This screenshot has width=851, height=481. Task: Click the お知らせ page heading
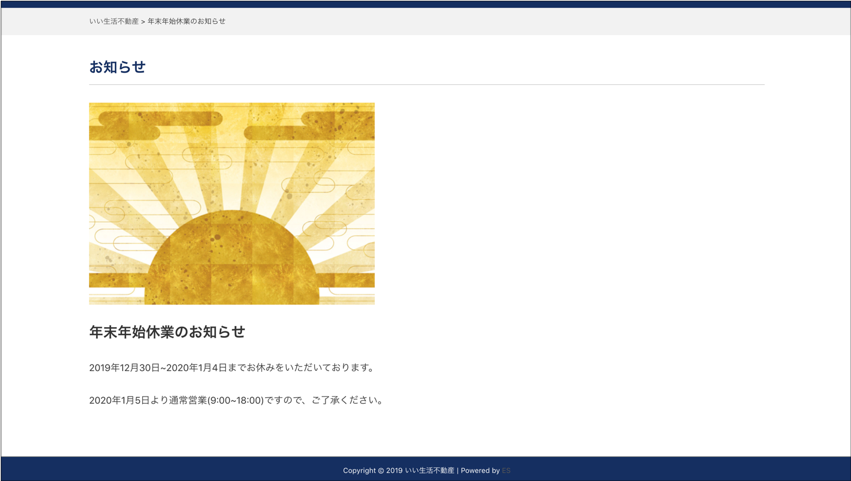click(117, 67)
